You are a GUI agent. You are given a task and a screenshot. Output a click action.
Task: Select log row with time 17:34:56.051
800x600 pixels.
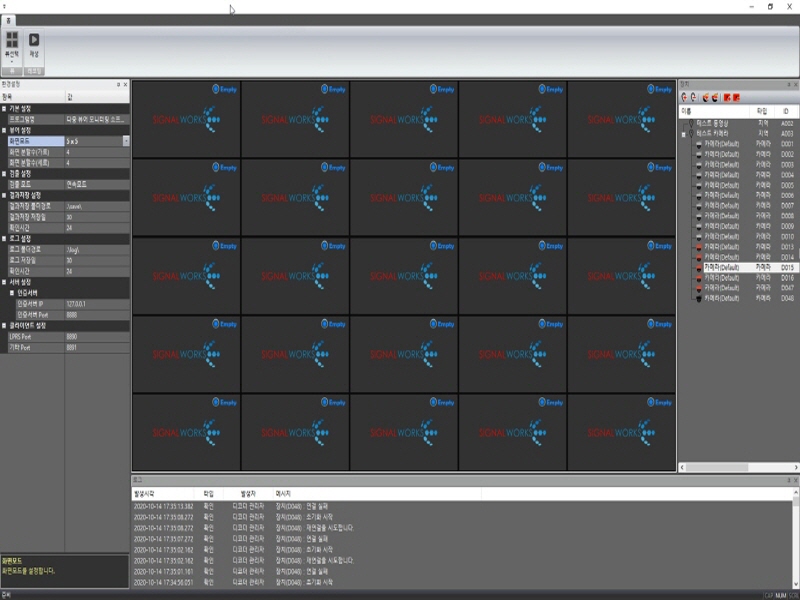(462, 582)
